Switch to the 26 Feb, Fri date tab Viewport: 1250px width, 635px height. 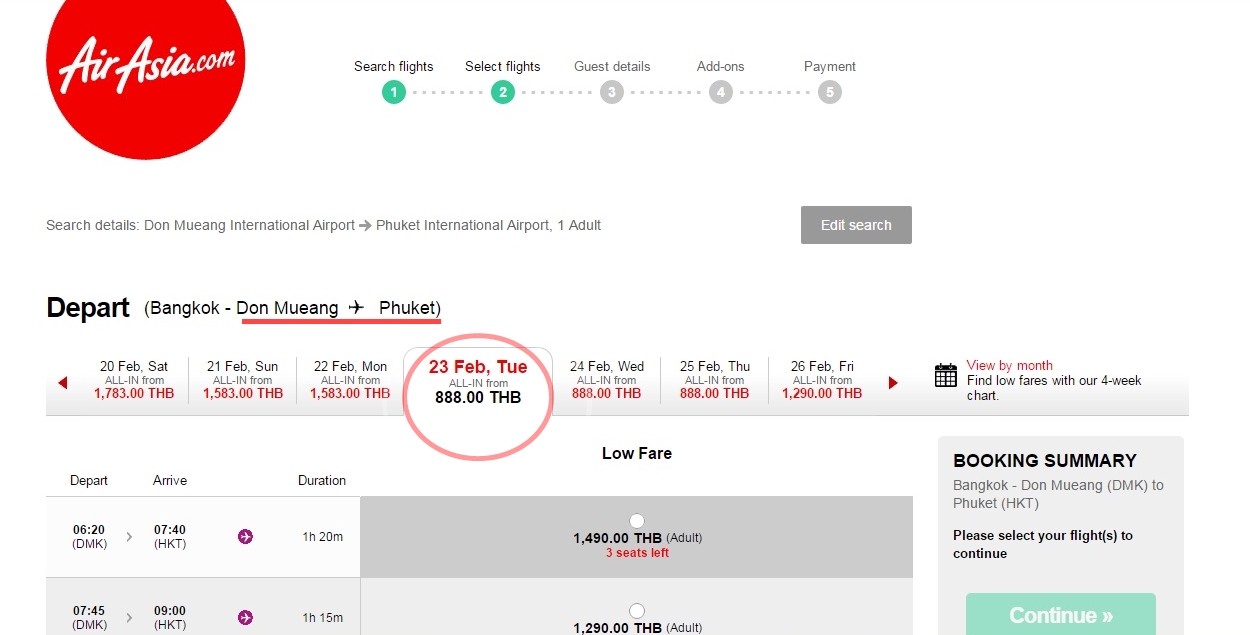coord(822,380)
